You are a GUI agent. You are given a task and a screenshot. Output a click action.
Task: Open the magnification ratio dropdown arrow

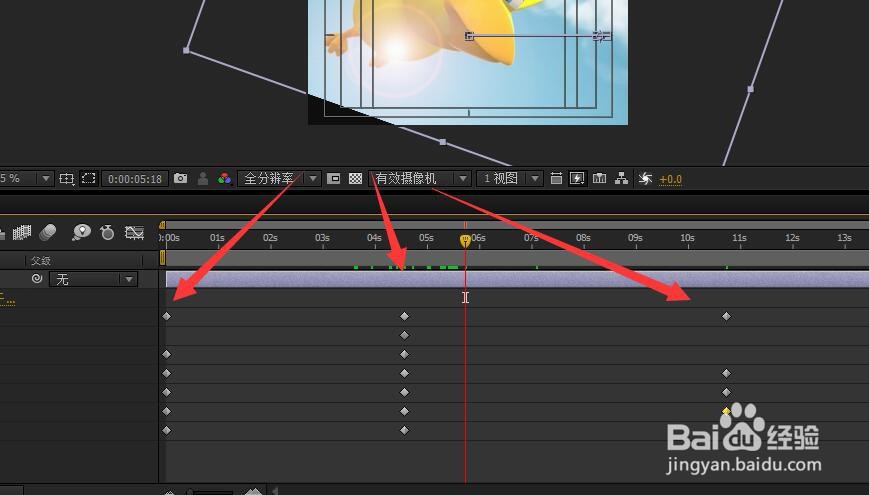click(46, 178)
